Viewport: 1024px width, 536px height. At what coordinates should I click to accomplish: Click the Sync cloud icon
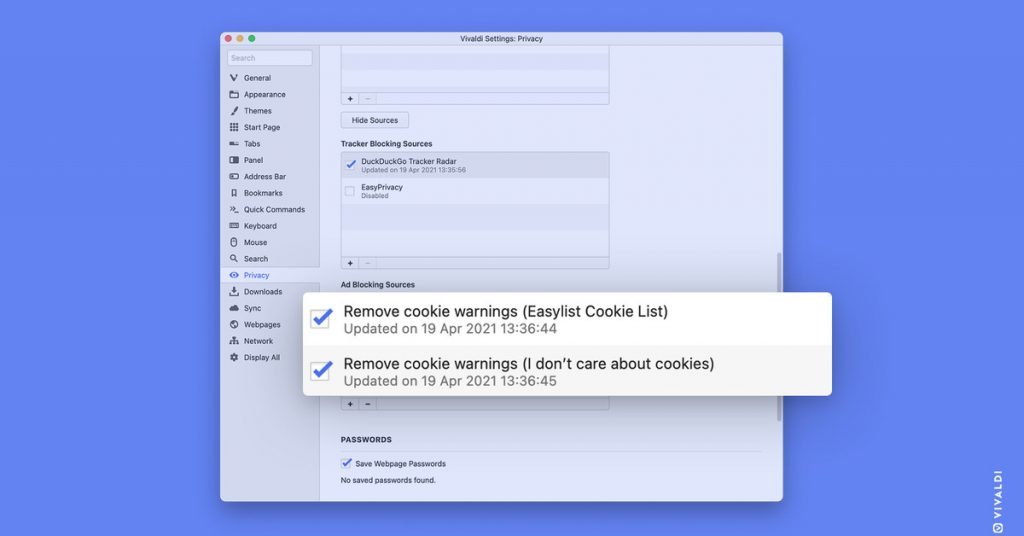coord(234,308)
